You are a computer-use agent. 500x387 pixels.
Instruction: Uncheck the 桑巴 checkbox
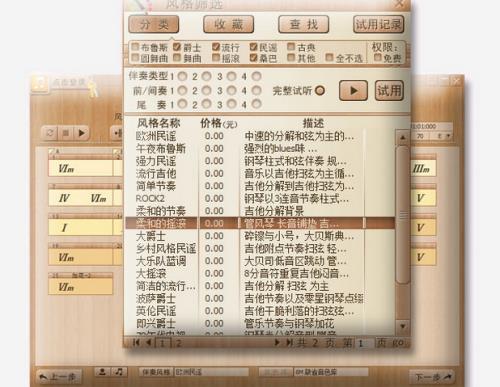click(x=254, y=58)
